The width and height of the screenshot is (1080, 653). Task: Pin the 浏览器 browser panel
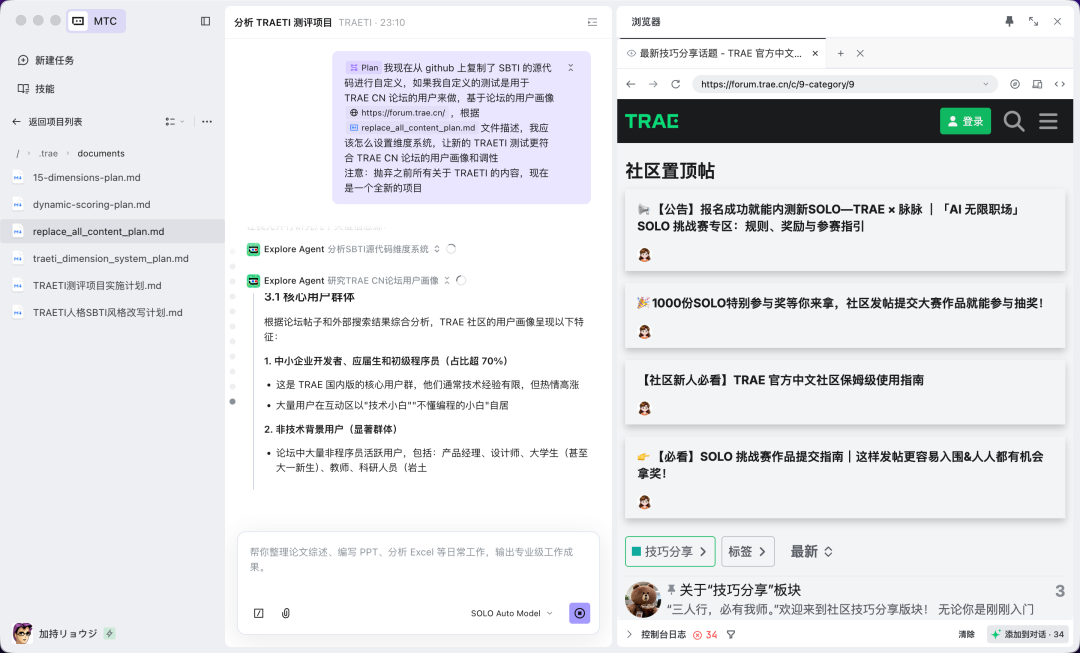click(x=1010, y=21)
